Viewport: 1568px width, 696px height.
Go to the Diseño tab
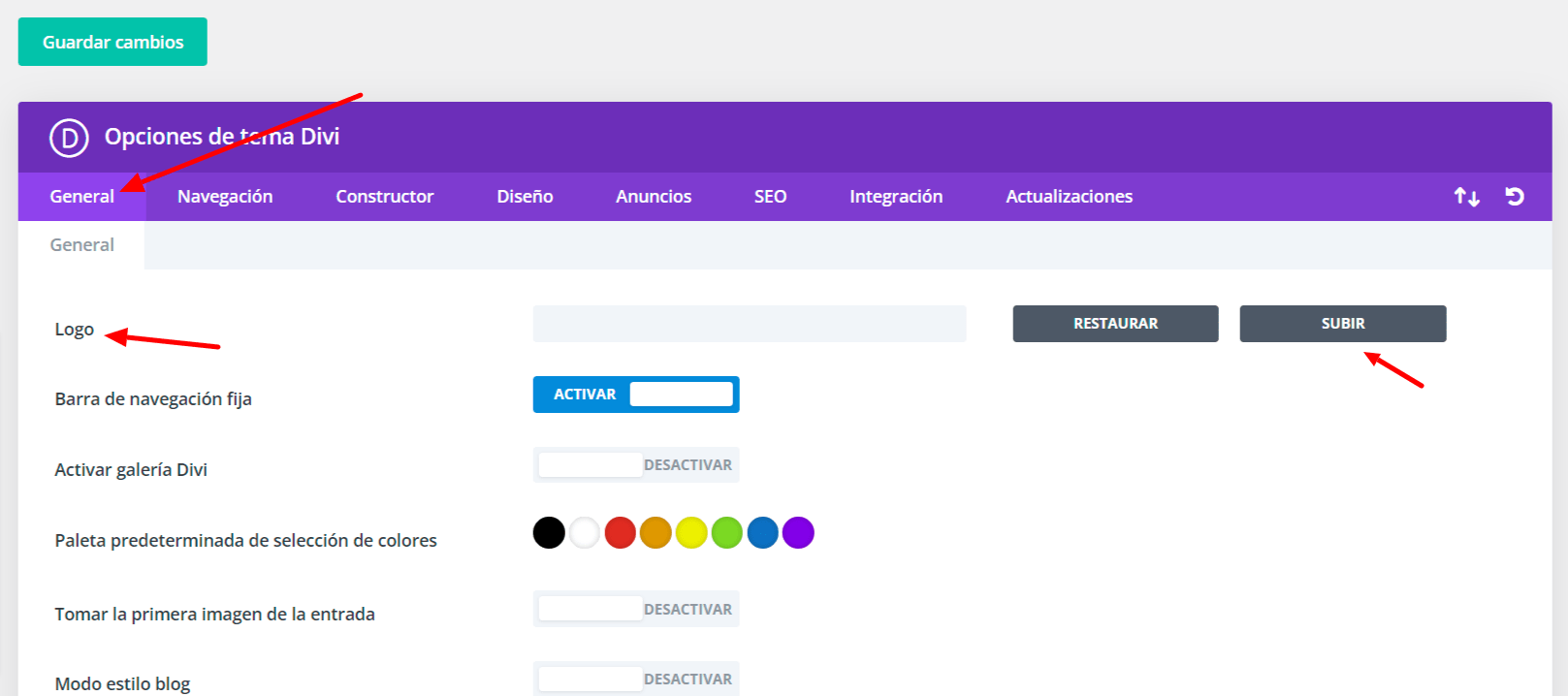[x=525, y=197]
